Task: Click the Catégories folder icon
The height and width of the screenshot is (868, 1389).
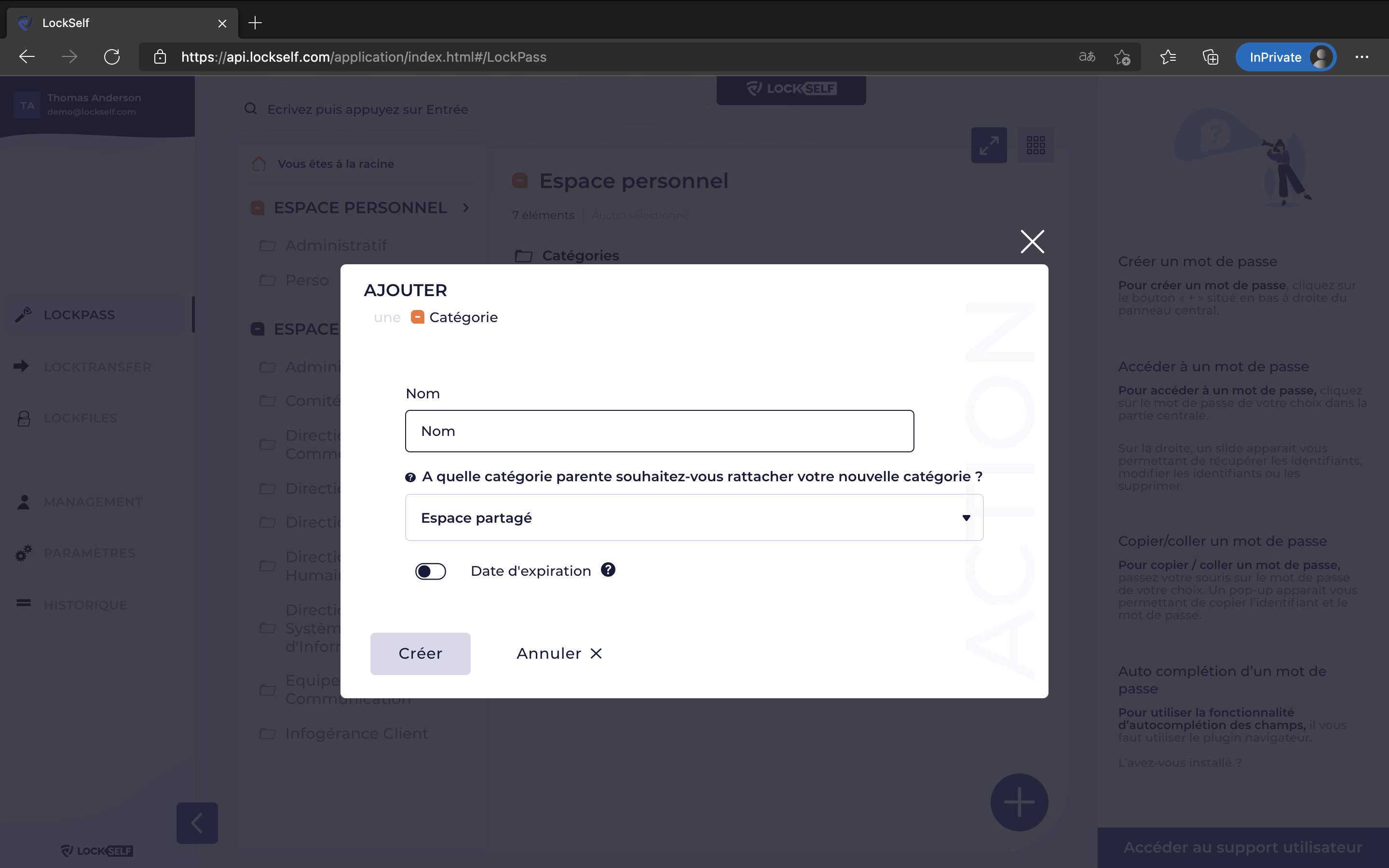Action: pos(523,256)
